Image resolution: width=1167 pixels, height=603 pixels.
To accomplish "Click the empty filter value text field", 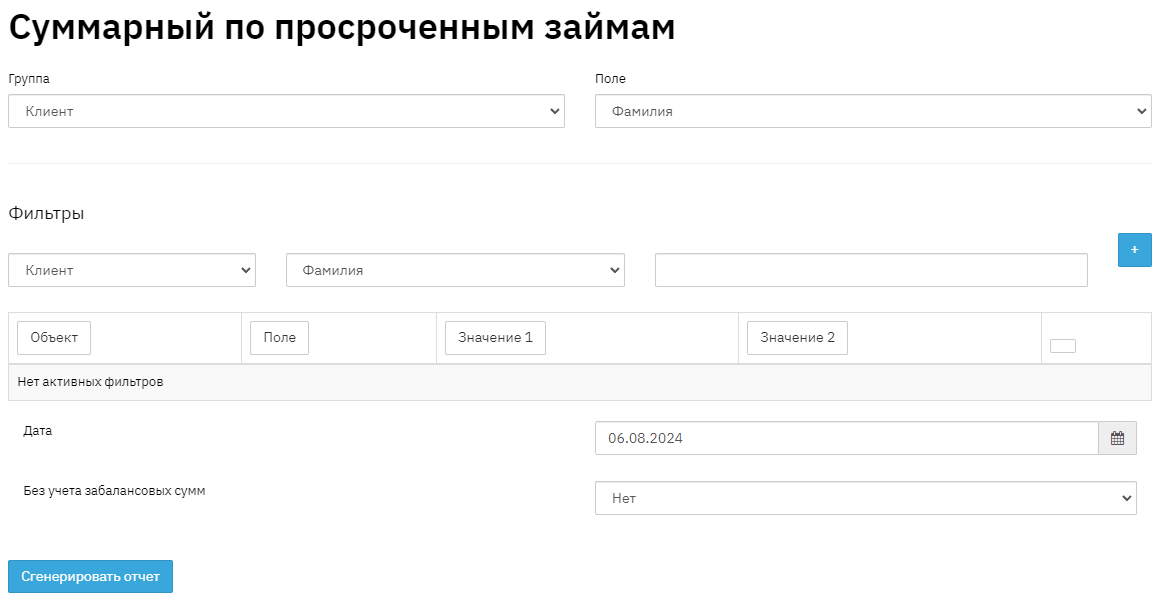I will click(870, 270).
